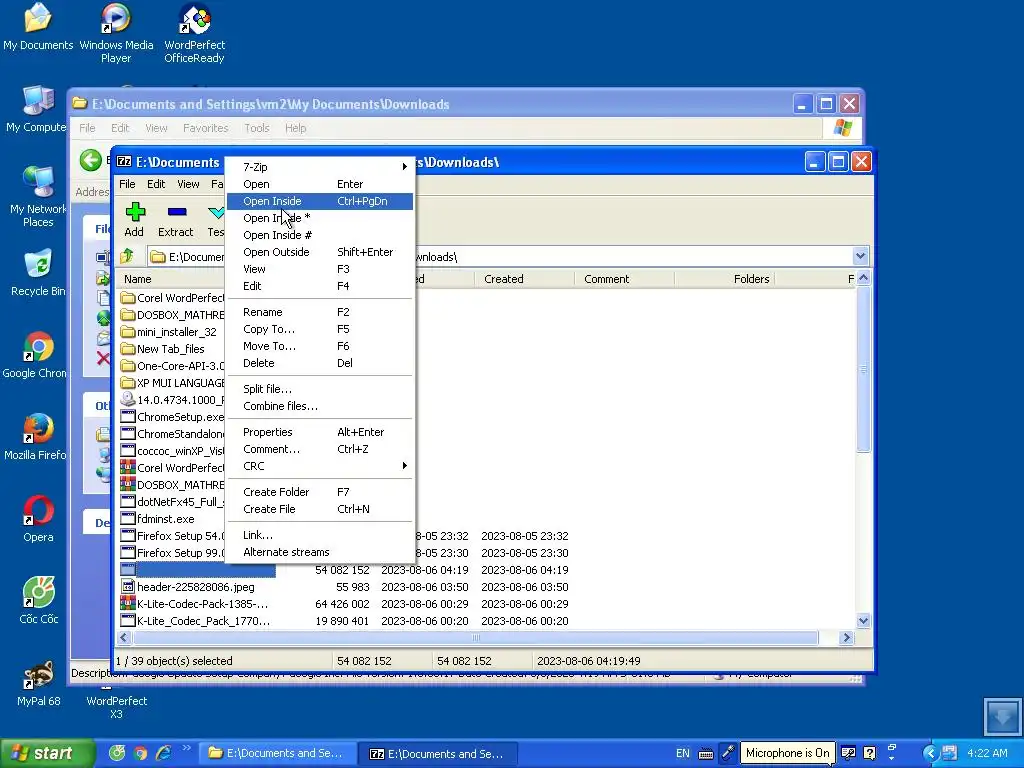Expand the 7-Zip address path dropdown

point(860,256)
